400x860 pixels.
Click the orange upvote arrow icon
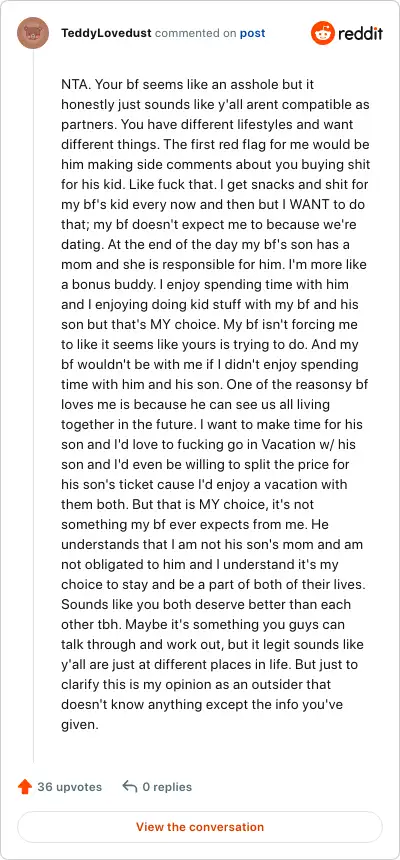25,787
